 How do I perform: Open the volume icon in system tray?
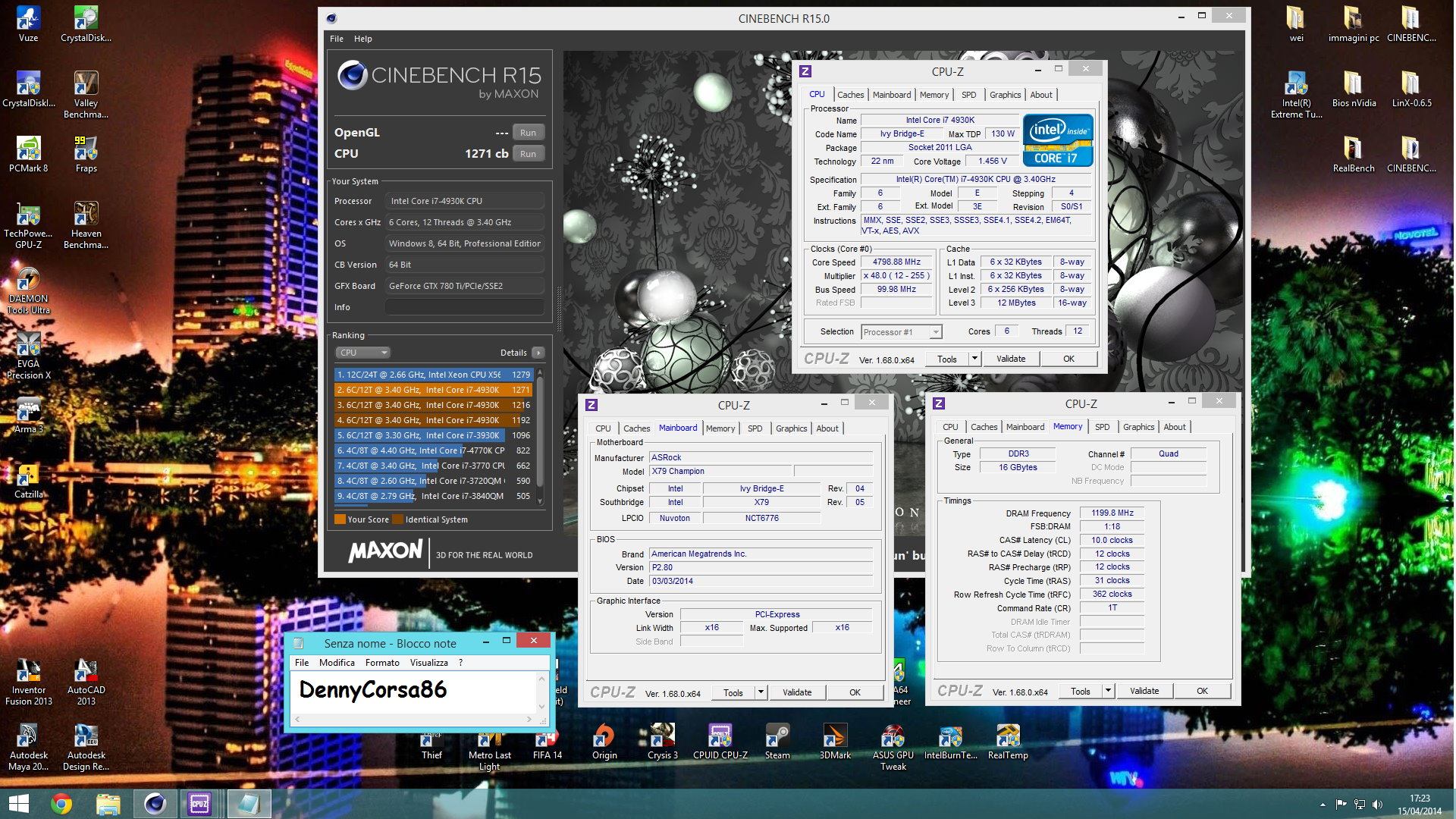(x=1377, y=805)
